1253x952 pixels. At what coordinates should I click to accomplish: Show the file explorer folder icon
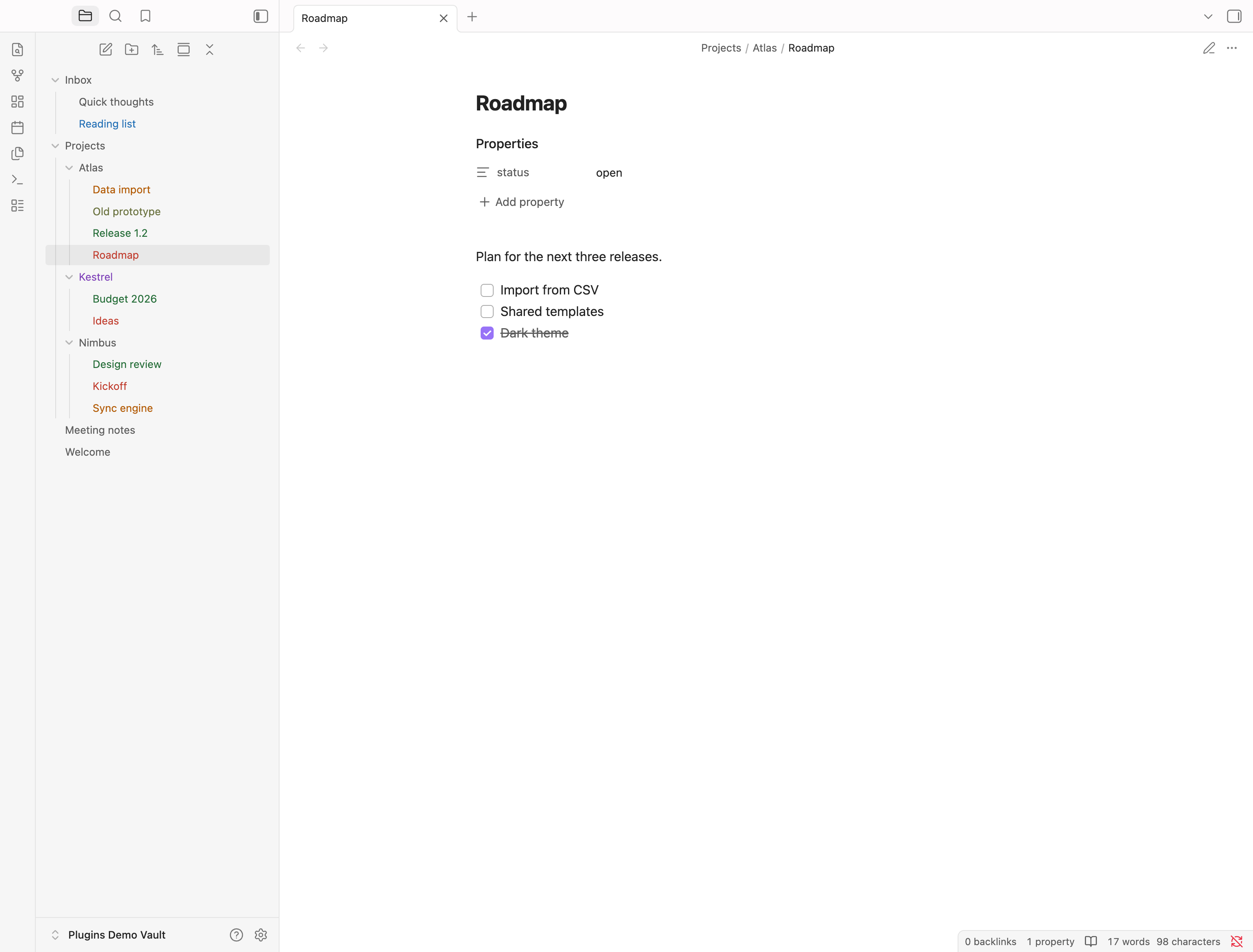pyautogui.click(x=86, y=16)
